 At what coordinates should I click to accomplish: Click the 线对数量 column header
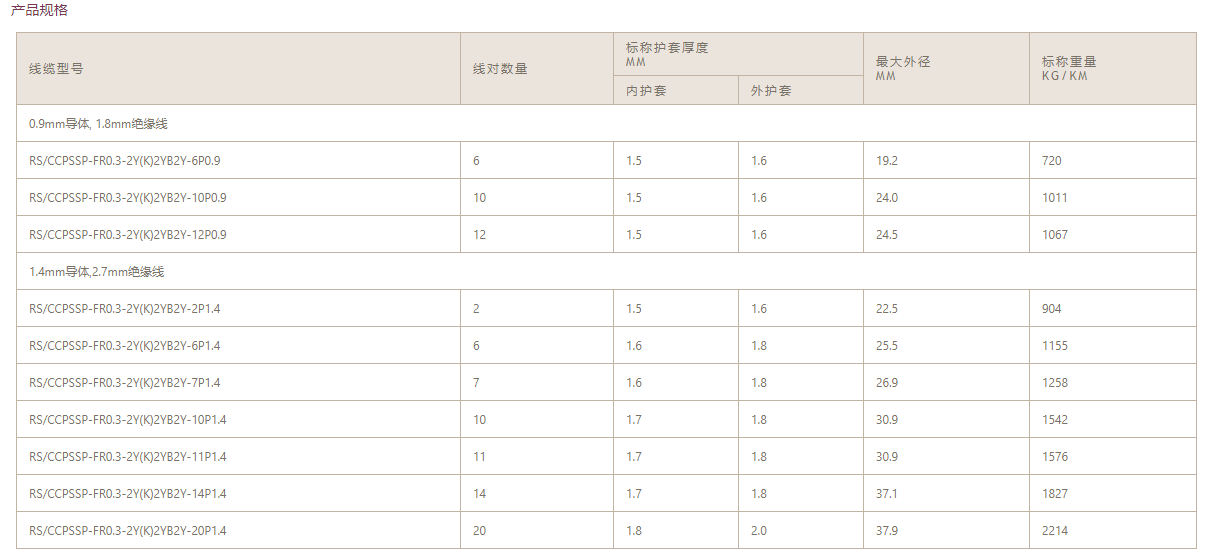tap(500, 69)
